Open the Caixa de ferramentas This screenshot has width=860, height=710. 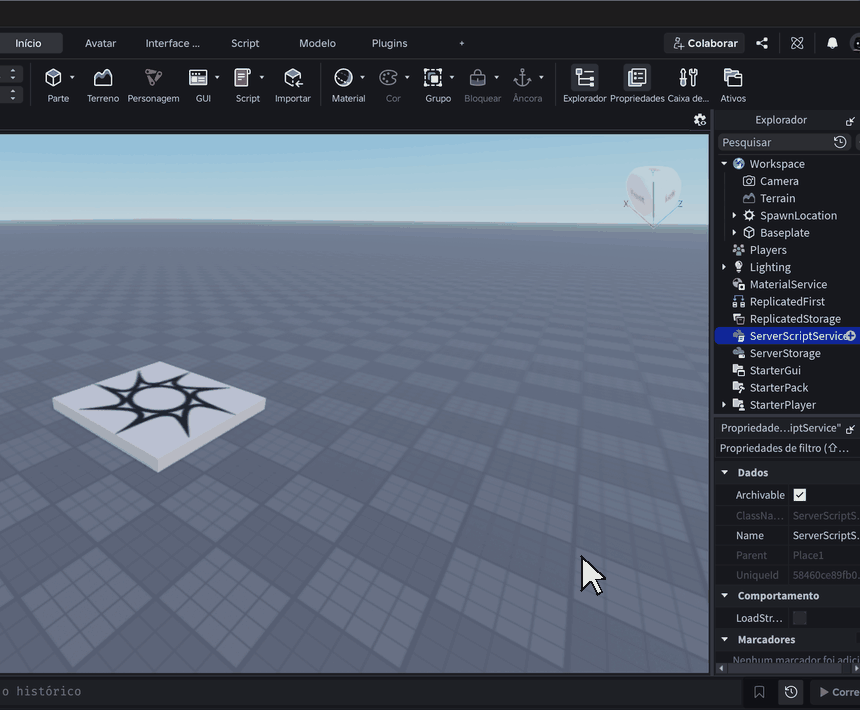[x=688, y=84]
